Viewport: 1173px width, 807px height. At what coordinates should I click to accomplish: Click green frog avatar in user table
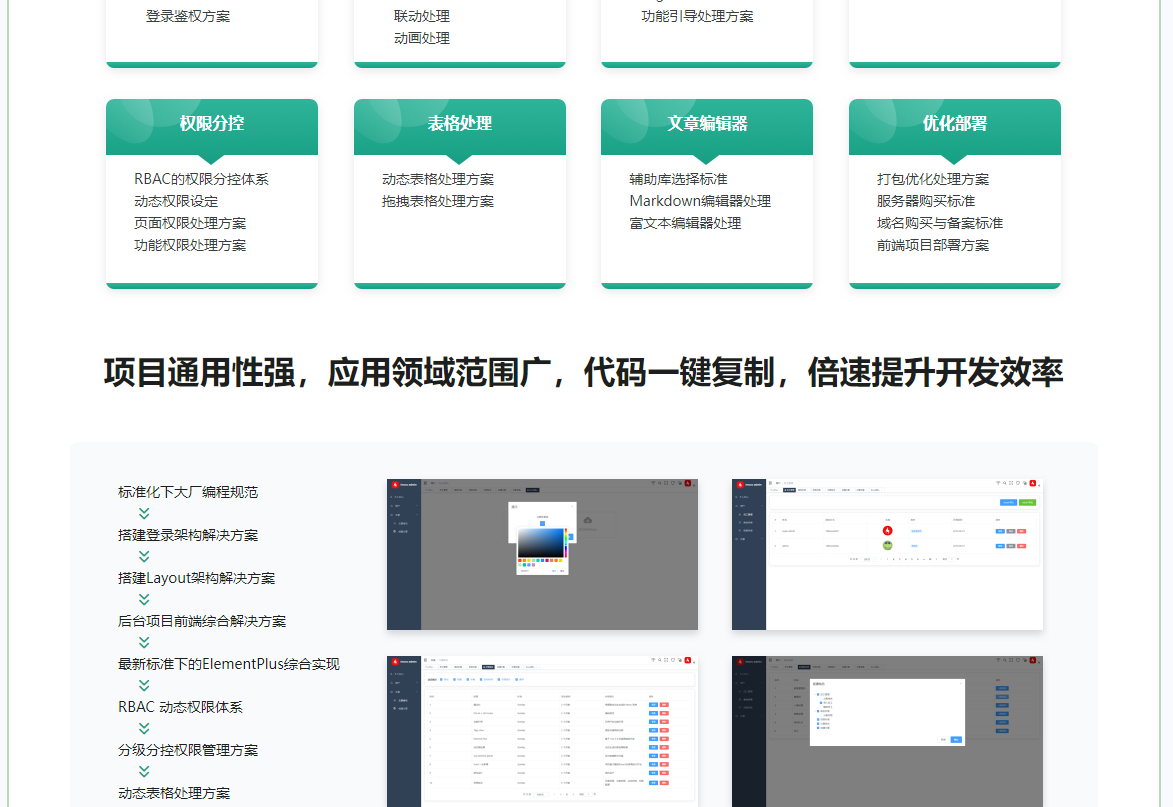887,546
